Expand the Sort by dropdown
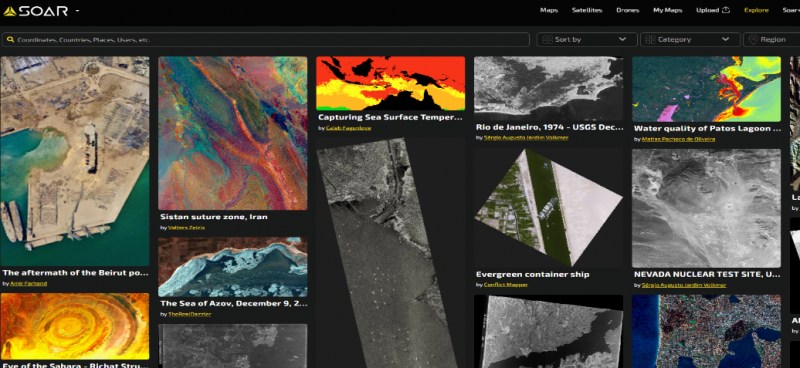800x368 pixels. [x=587, y=39]
